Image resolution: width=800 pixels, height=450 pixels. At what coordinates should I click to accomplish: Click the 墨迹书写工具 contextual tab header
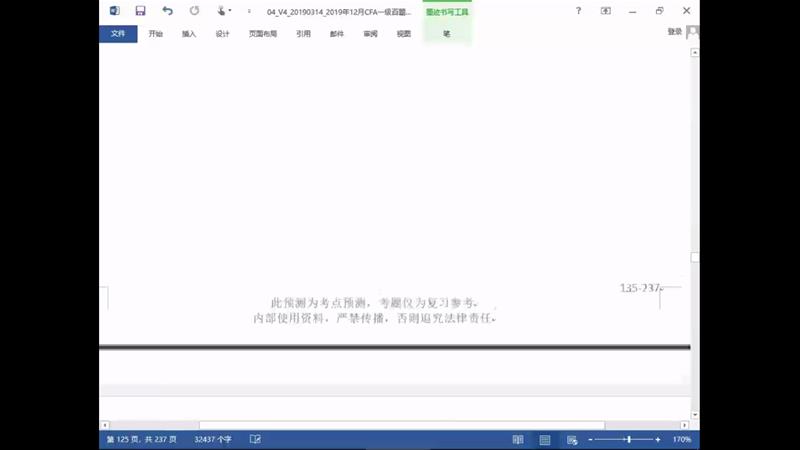click(447, 12)
